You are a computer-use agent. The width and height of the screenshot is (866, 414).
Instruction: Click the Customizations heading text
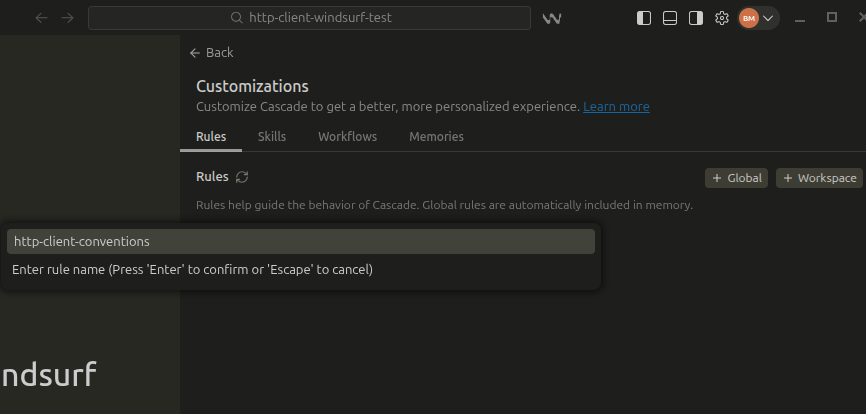(252, 86)
